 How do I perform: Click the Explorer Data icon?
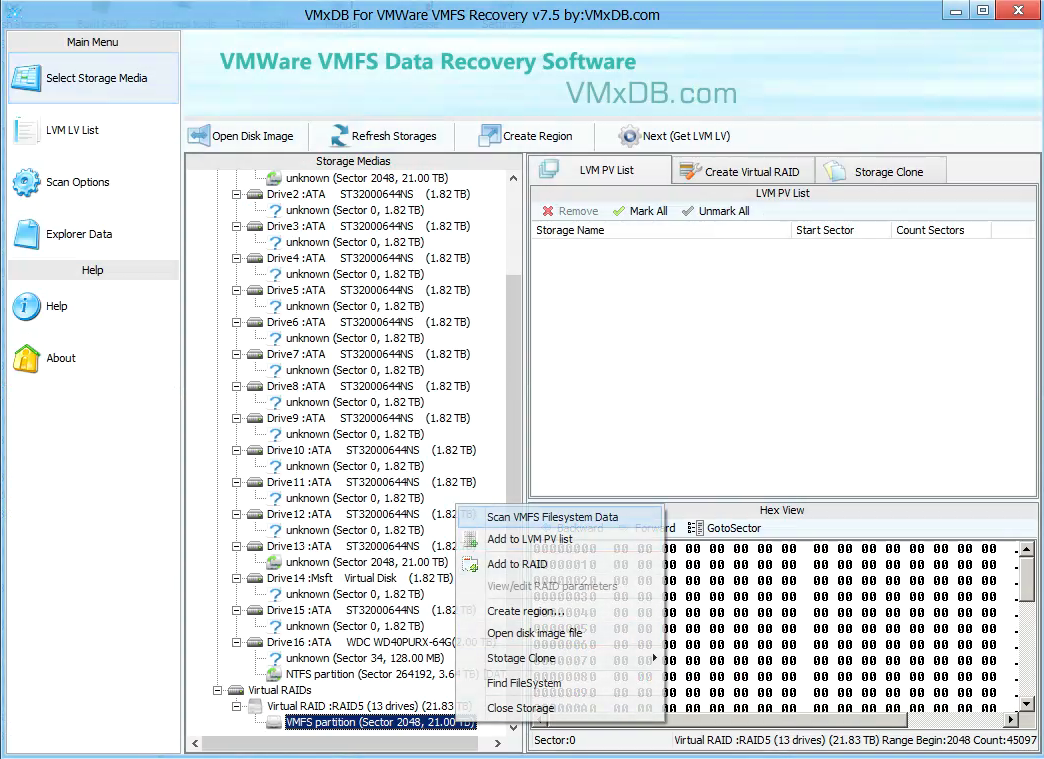click(27, 234)
